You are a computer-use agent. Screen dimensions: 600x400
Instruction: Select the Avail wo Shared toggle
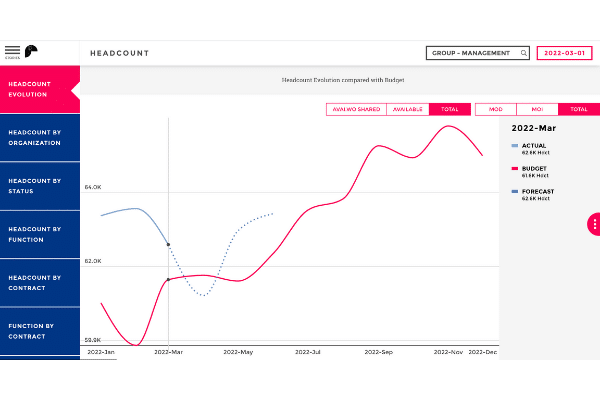(x=356, y=109)
